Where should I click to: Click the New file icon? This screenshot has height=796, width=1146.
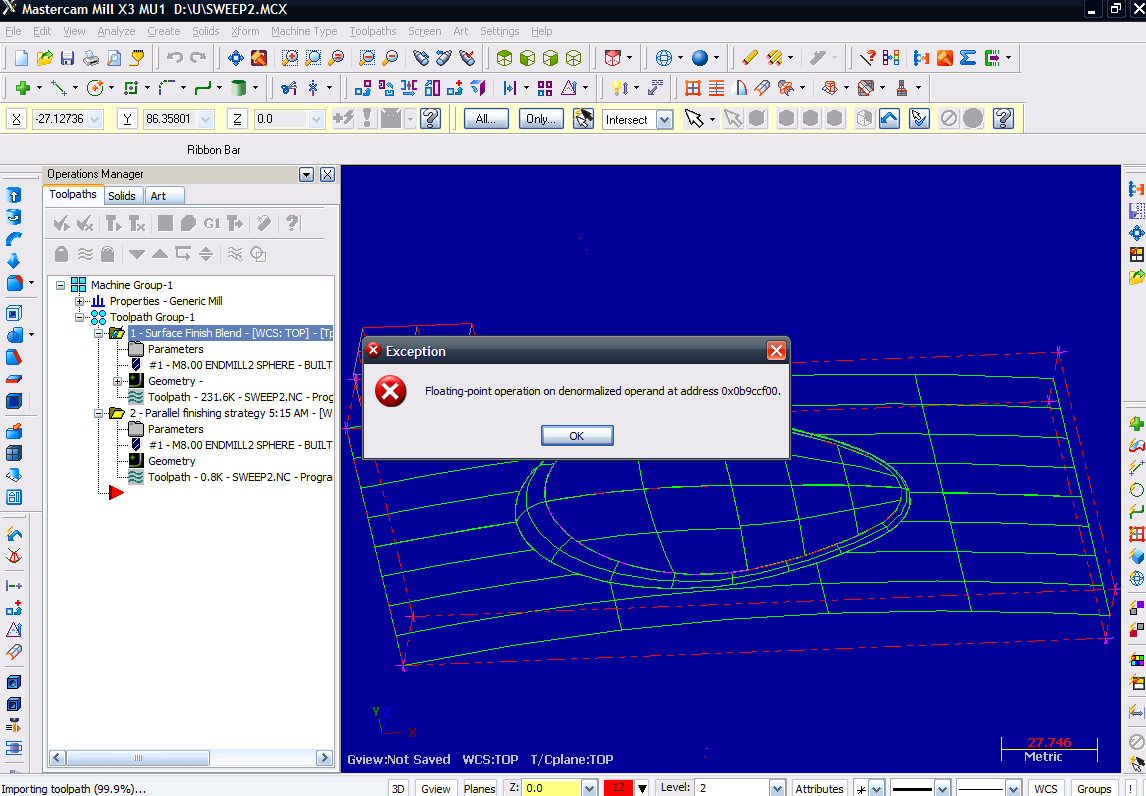(x=21, y=58)
